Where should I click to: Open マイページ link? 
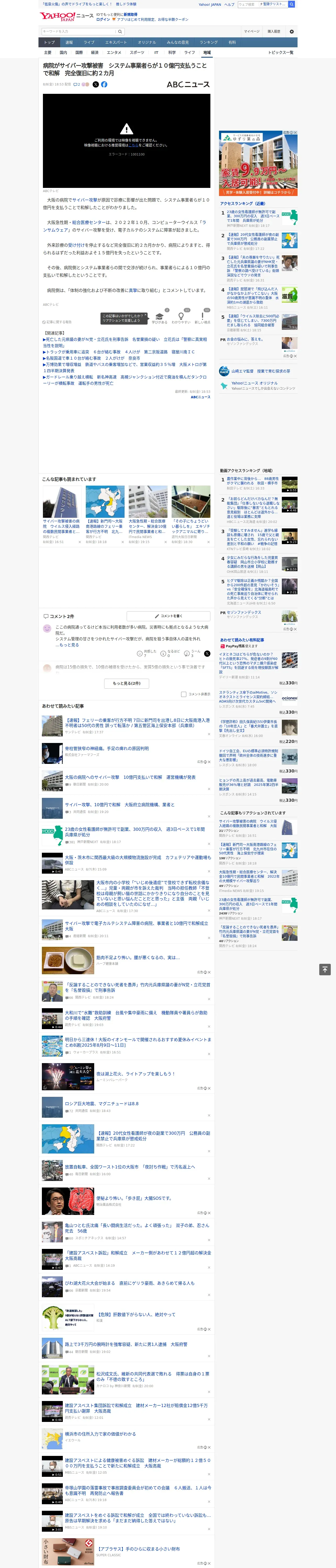point(252,32)
